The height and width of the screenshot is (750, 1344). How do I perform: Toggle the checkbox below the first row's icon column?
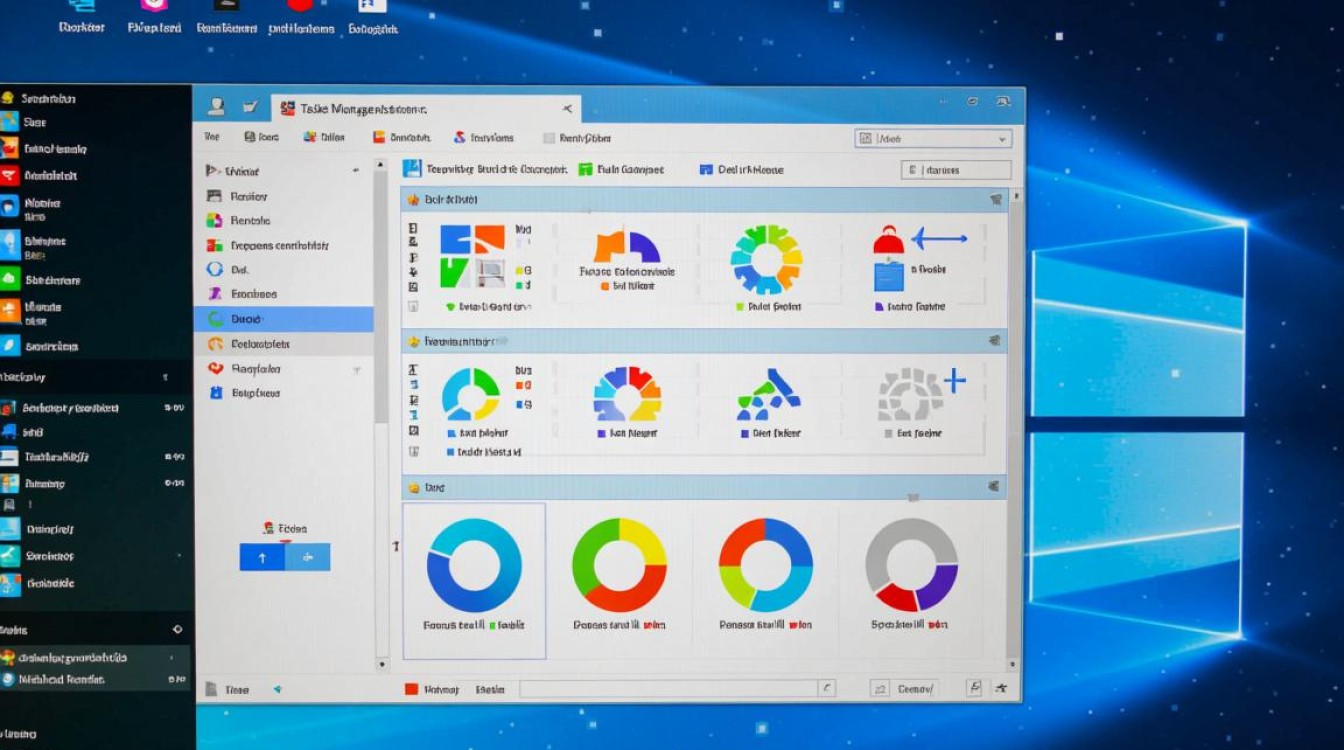click(x=413, y=307)
